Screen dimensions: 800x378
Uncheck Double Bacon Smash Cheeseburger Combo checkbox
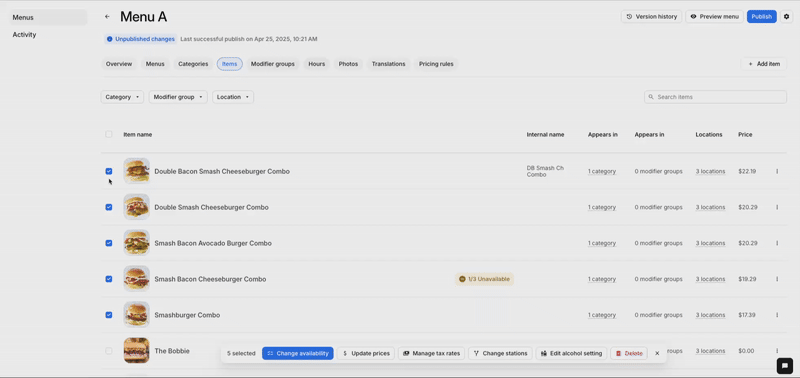click(x=109, y=171)
